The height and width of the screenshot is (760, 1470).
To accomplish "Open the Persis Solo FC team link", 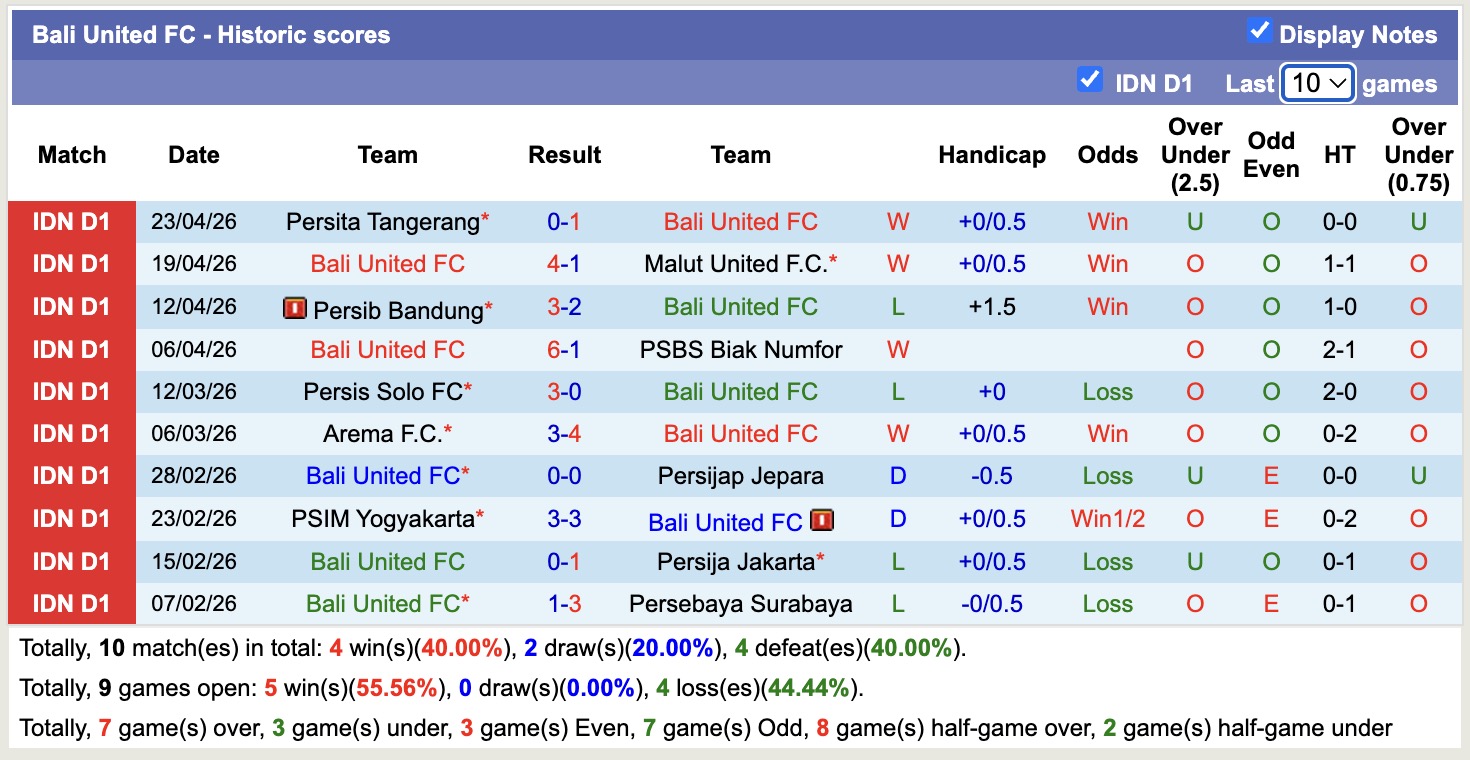I will (382, 392).
